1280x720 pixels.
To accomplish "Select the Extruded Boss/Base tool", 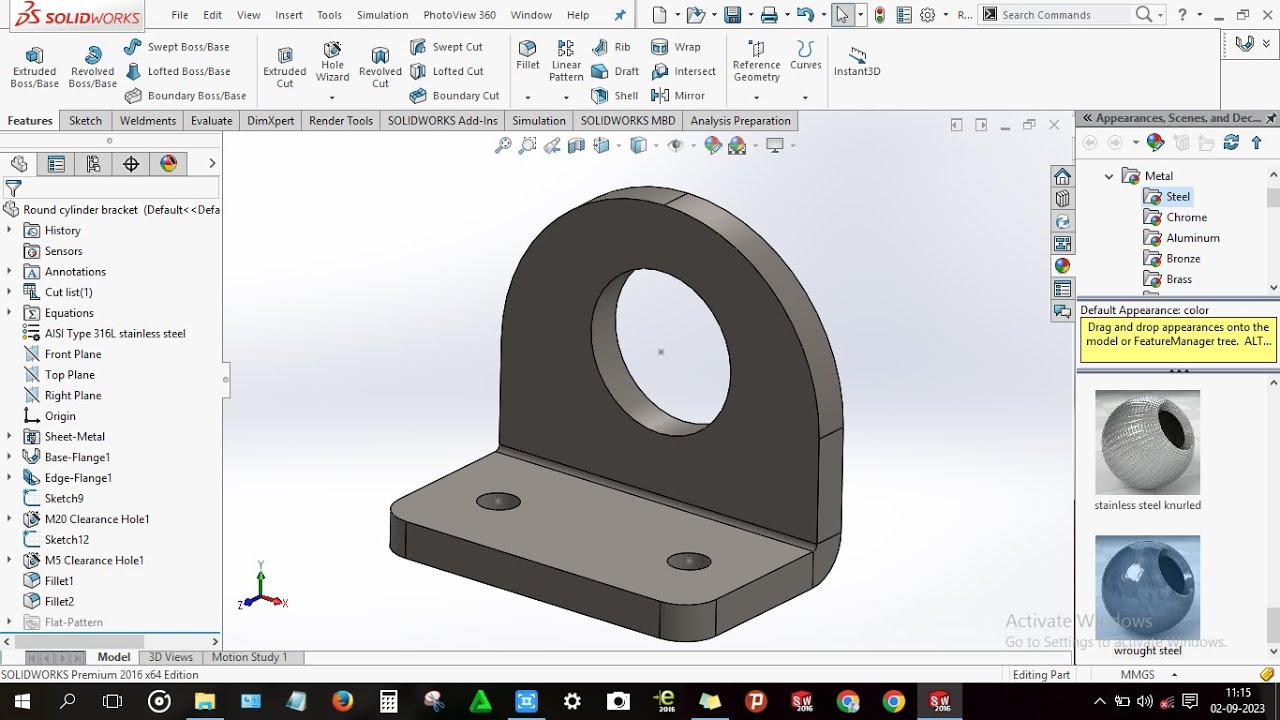I will 34,66.
